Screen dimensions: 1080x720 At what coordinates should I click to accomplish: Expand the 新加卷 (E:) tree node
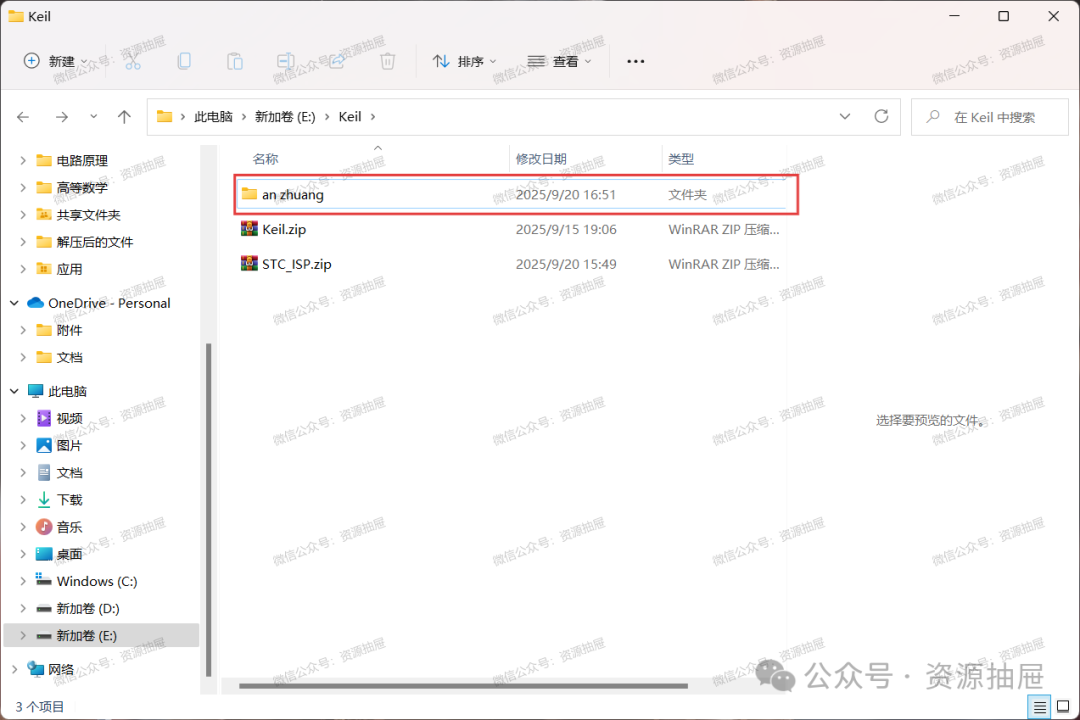23,635
